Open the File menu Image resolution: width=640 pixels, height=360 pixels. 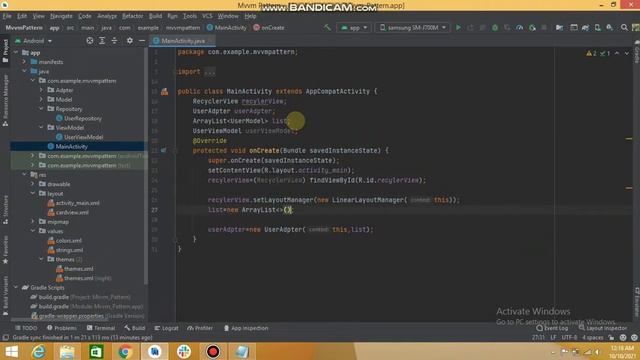[7, 16]
